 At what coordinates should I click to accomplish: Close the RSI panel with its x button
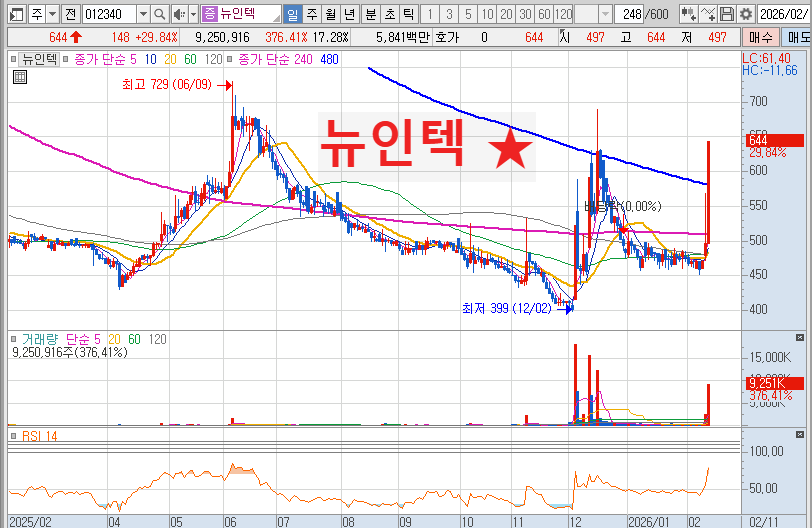[800, 434]
